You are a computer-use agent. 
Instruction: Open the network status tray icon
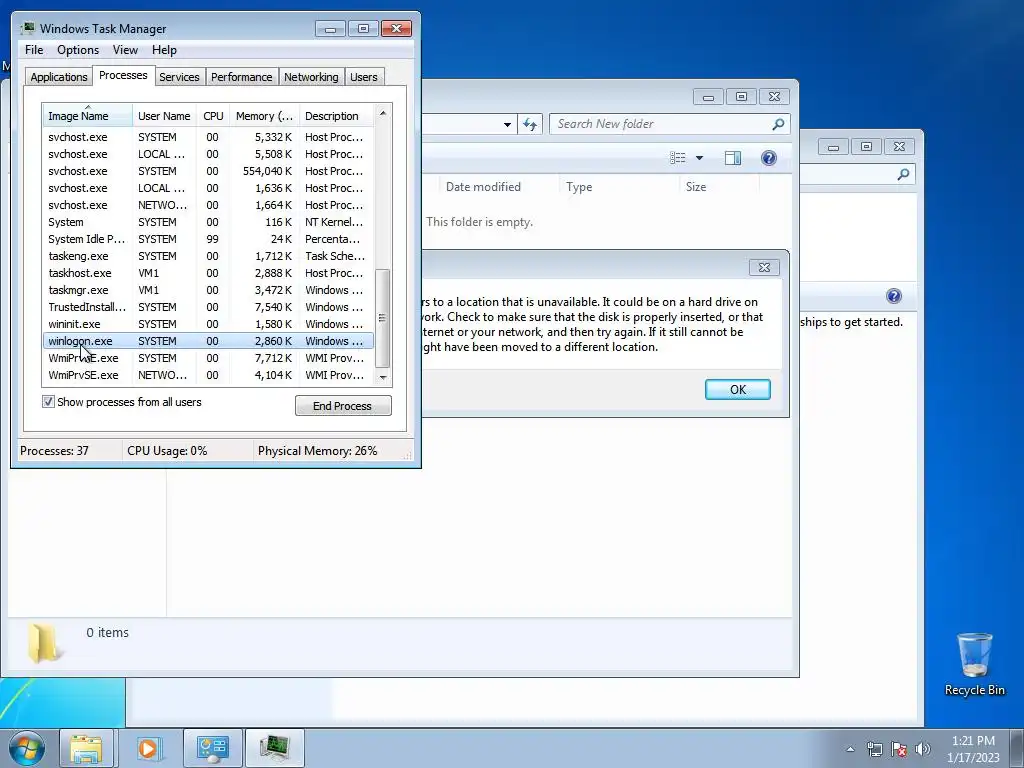874,749
